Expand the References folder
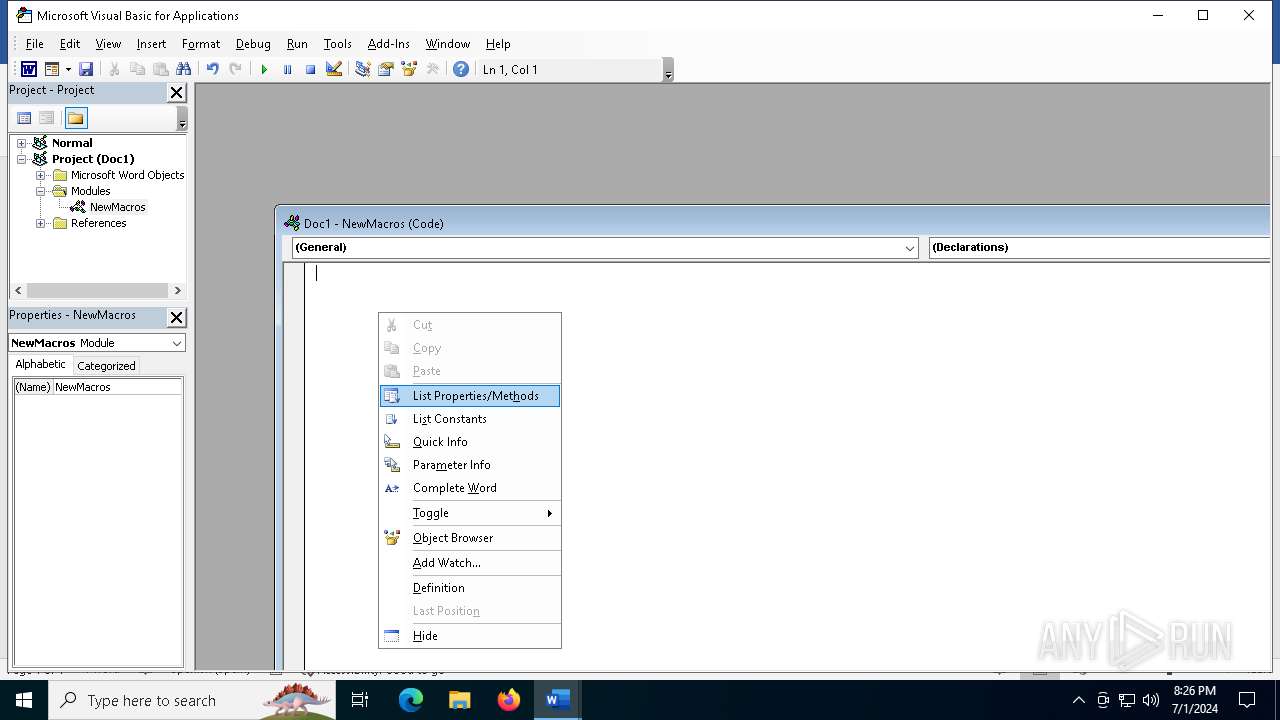Viewport: 1280px width, 720px height. tap(41, 223)
